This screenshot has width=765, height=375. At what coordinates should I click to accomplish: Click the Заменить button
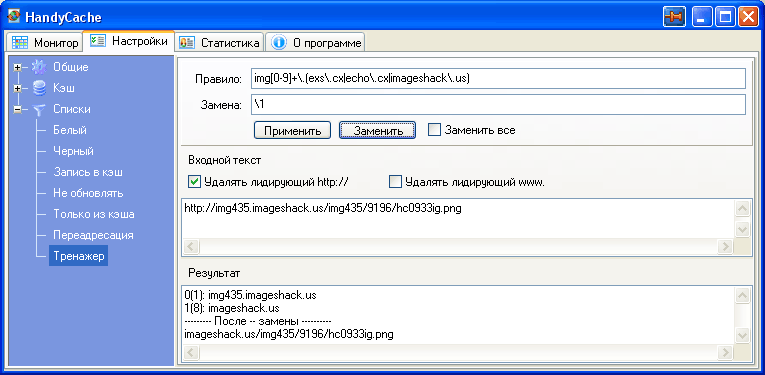click(378, 131)
